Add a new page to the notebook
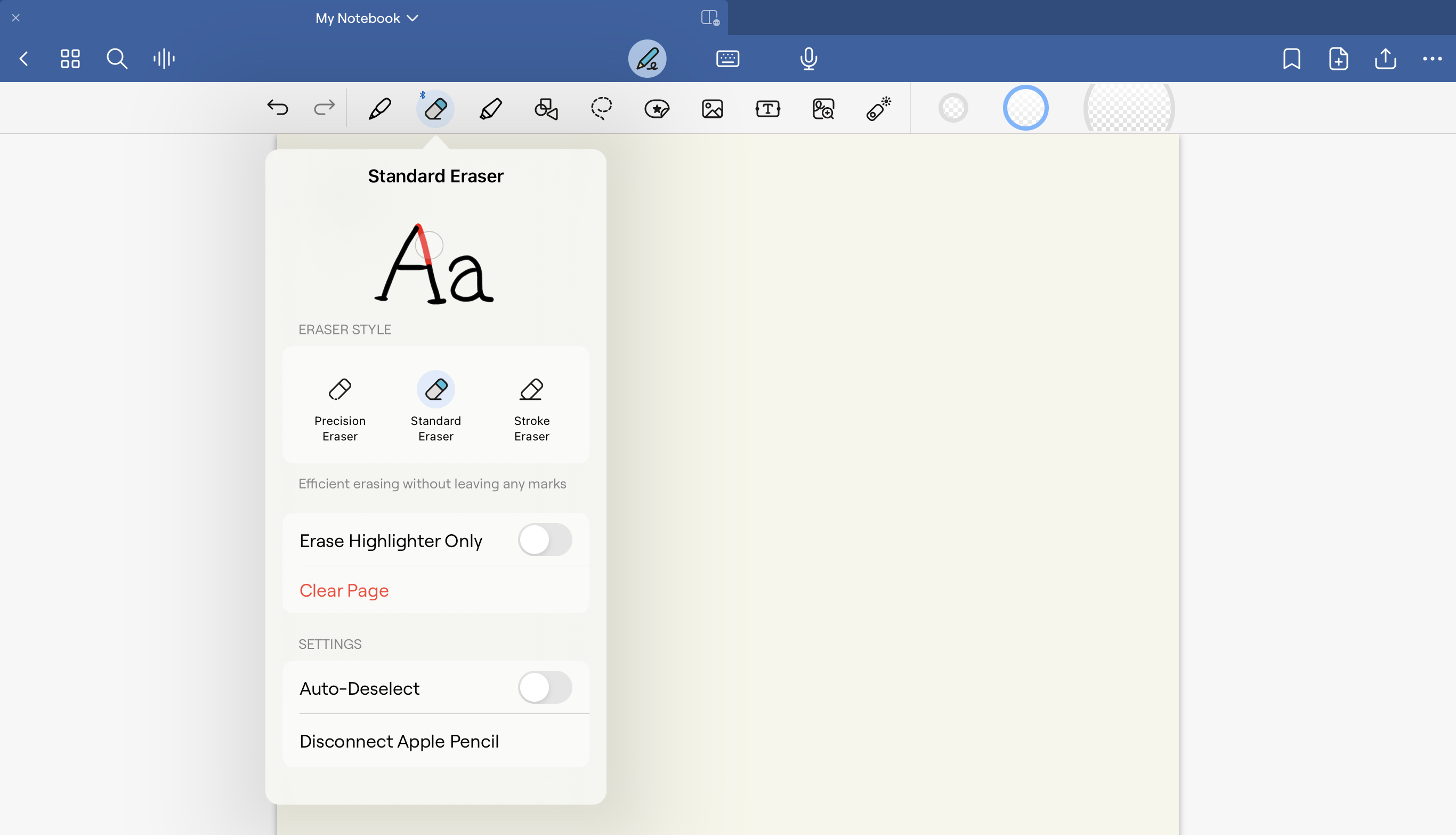This screenshot has height=835, width=1456. 1338,58
